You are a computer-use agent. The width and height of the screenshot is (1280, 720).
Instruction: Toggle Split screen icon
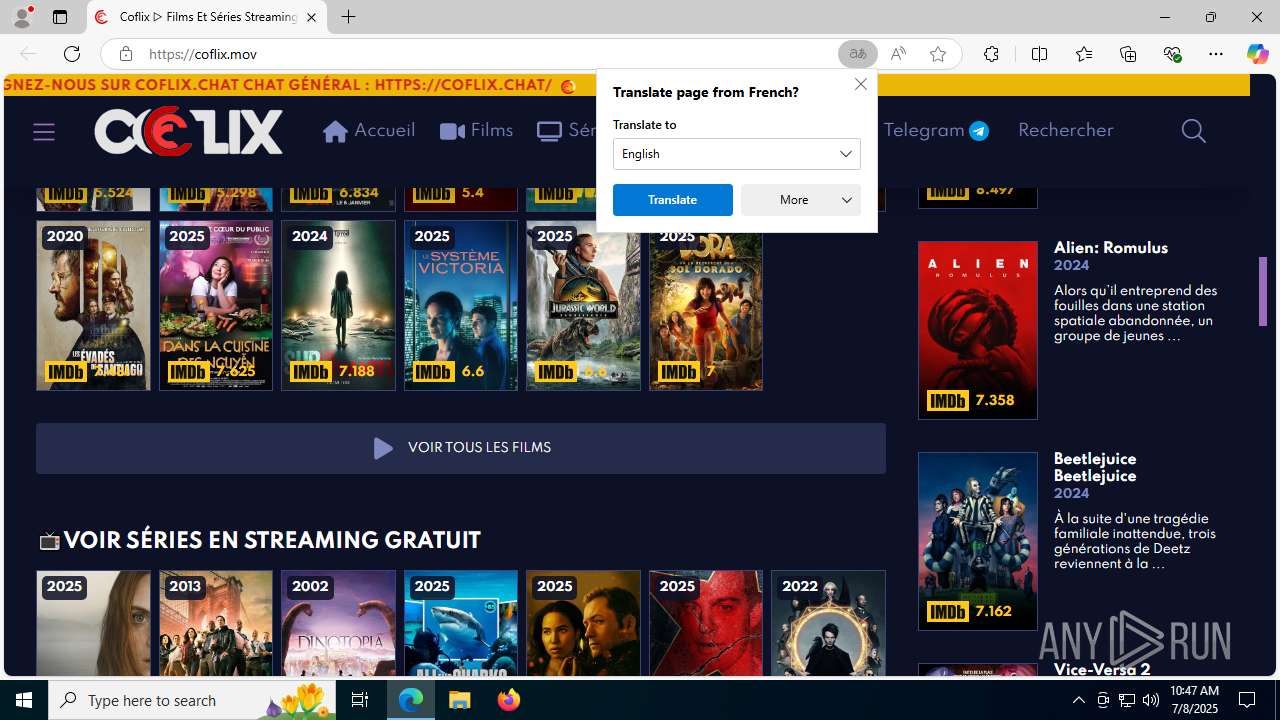tap(1039, 54)
